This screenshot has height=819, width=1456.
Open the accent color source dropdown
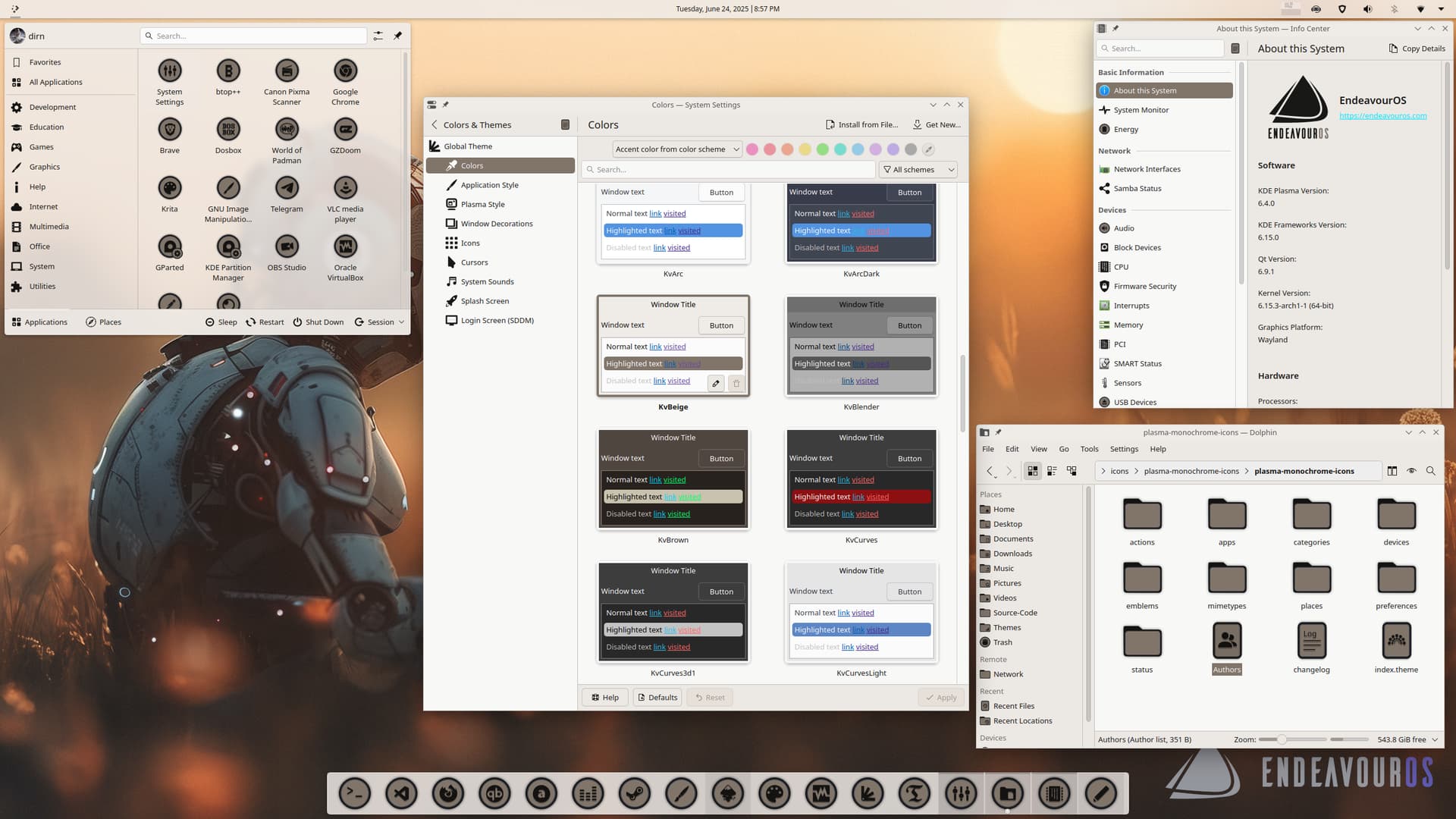tap(676, 149)
